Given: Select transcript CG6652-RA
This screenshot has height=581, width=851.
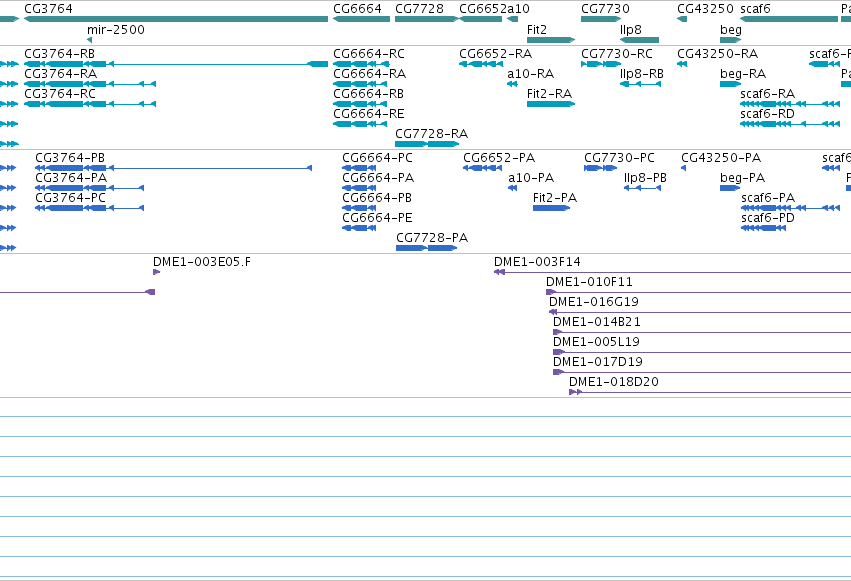Looking at the screenshot, I should [x=481, y=64].
